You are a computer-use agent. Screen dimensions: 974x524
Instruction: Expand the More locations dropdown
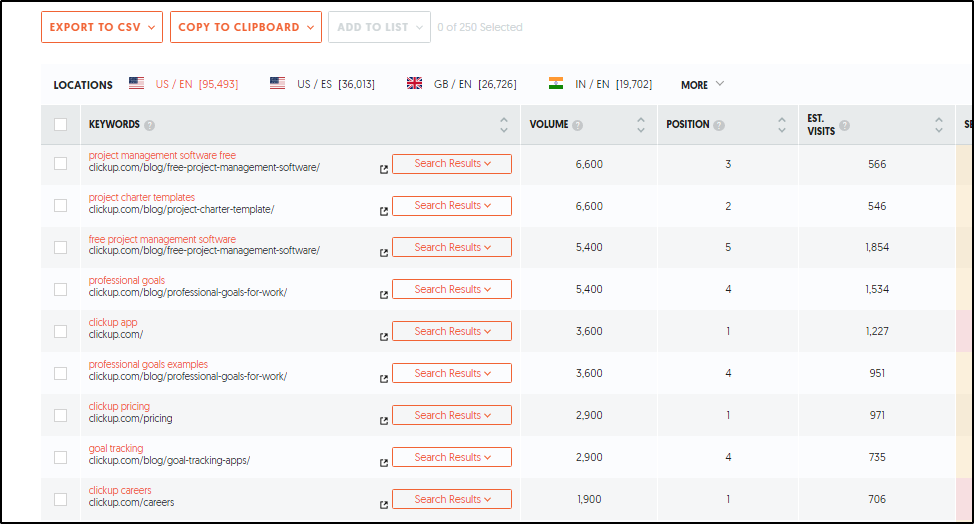pos(702,85)
